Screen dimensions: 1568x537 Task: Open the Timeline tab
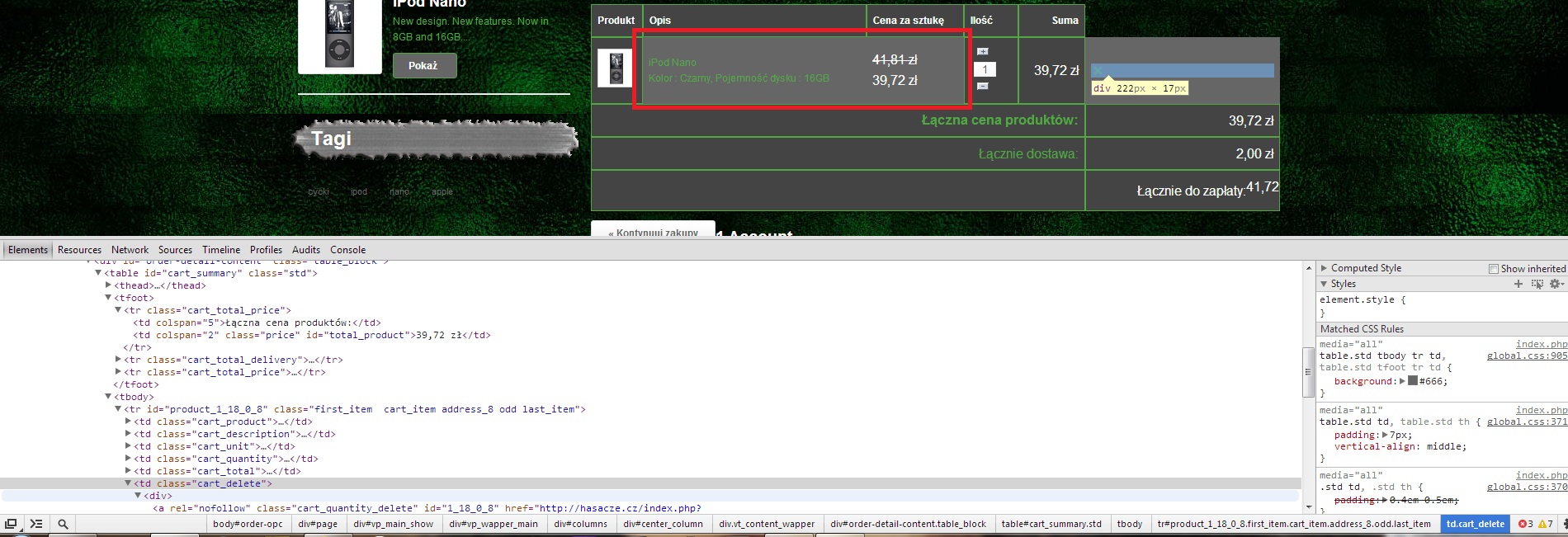tap(221, 250)
